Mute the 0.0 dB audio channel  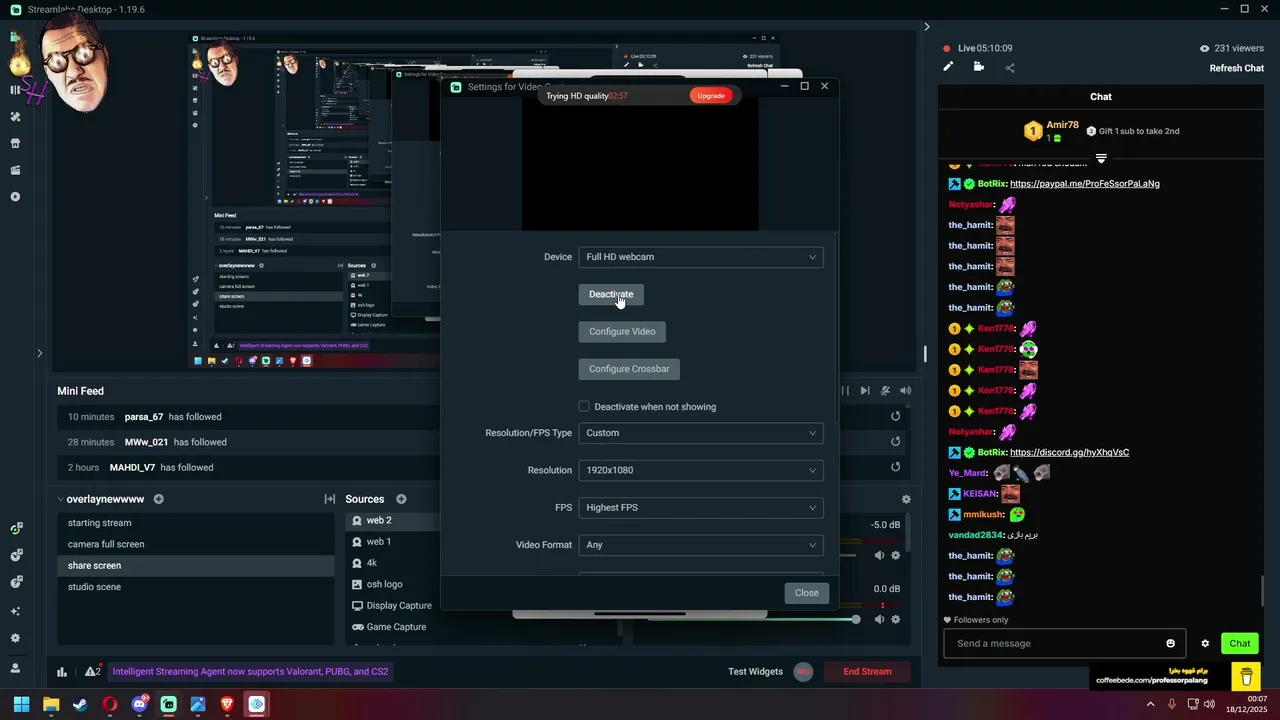pyautogui.click(x=880, y=619)
